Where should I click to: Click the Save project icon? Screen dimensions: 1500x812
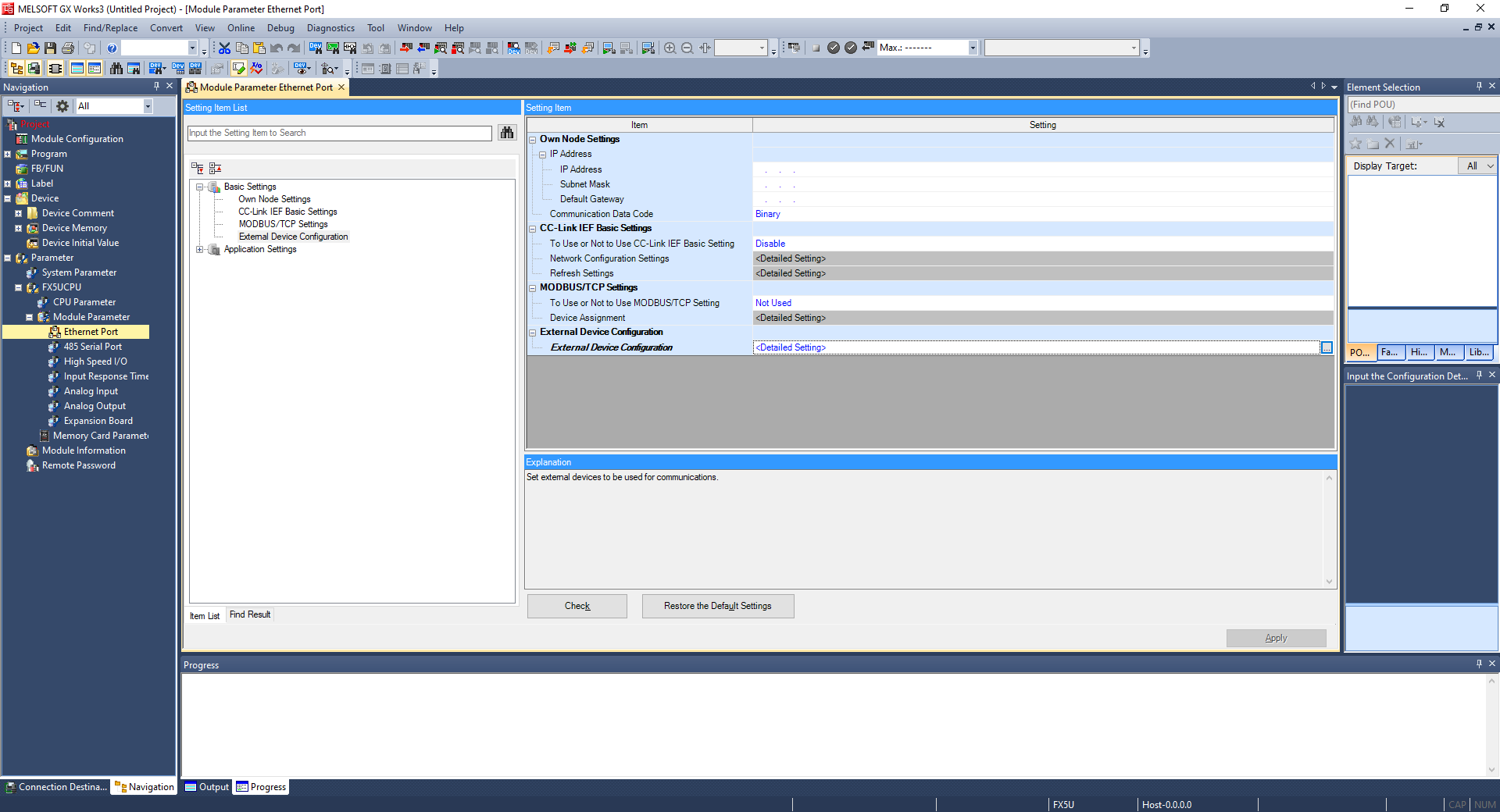point(50,48)
